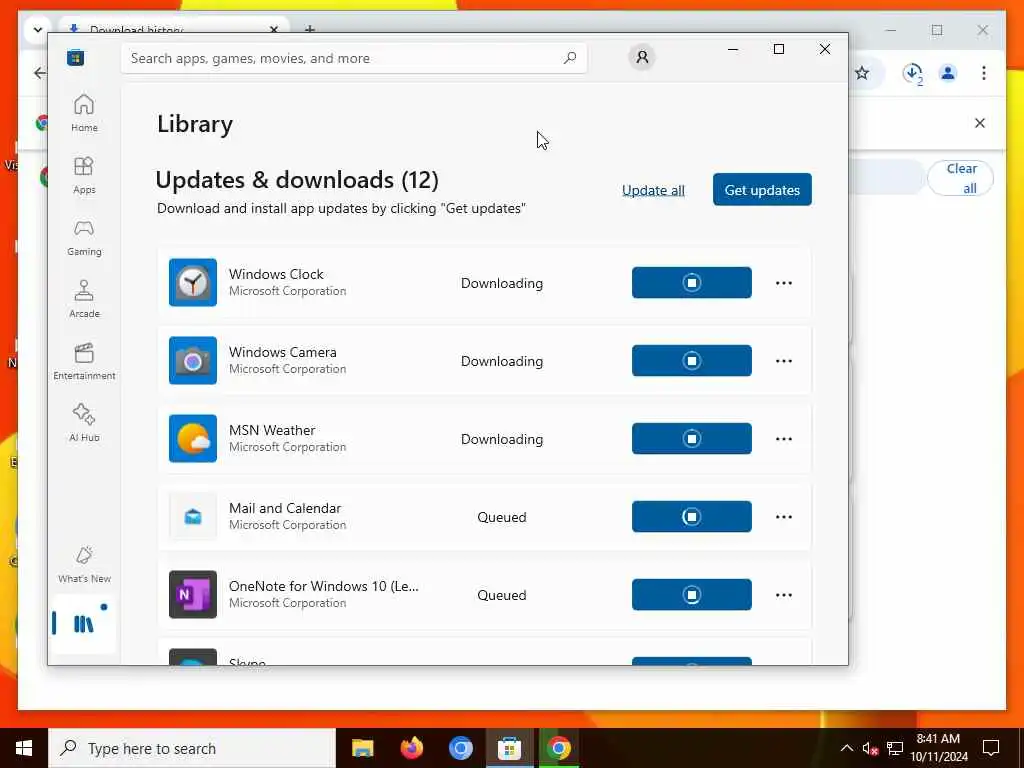This screenshot has width=1024, height=768.
Task: Click Chrome's back arrow button
Action: tap(40, 72)
